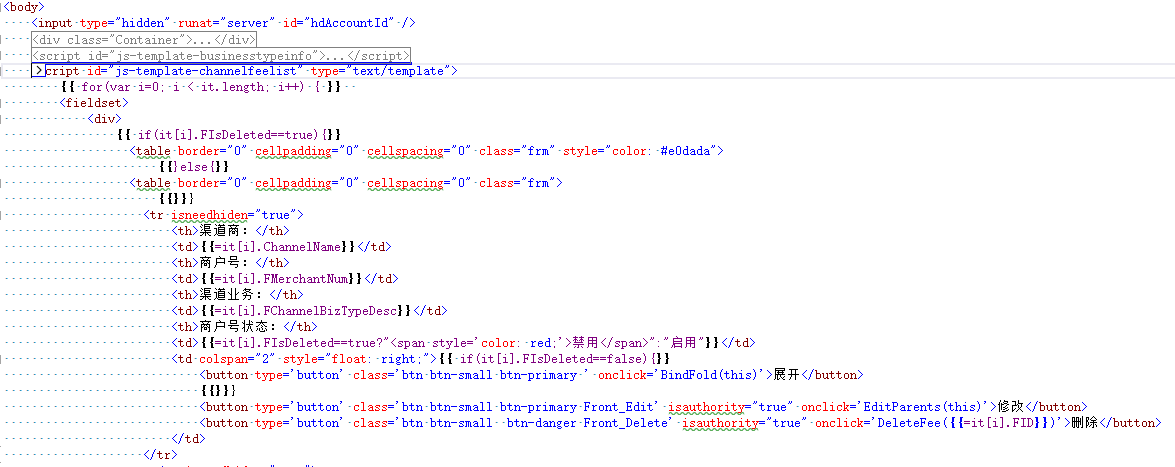Click the "js-template-channelfeelist" id value
This screenshot has height=467, width=1175.
[205, 71]
